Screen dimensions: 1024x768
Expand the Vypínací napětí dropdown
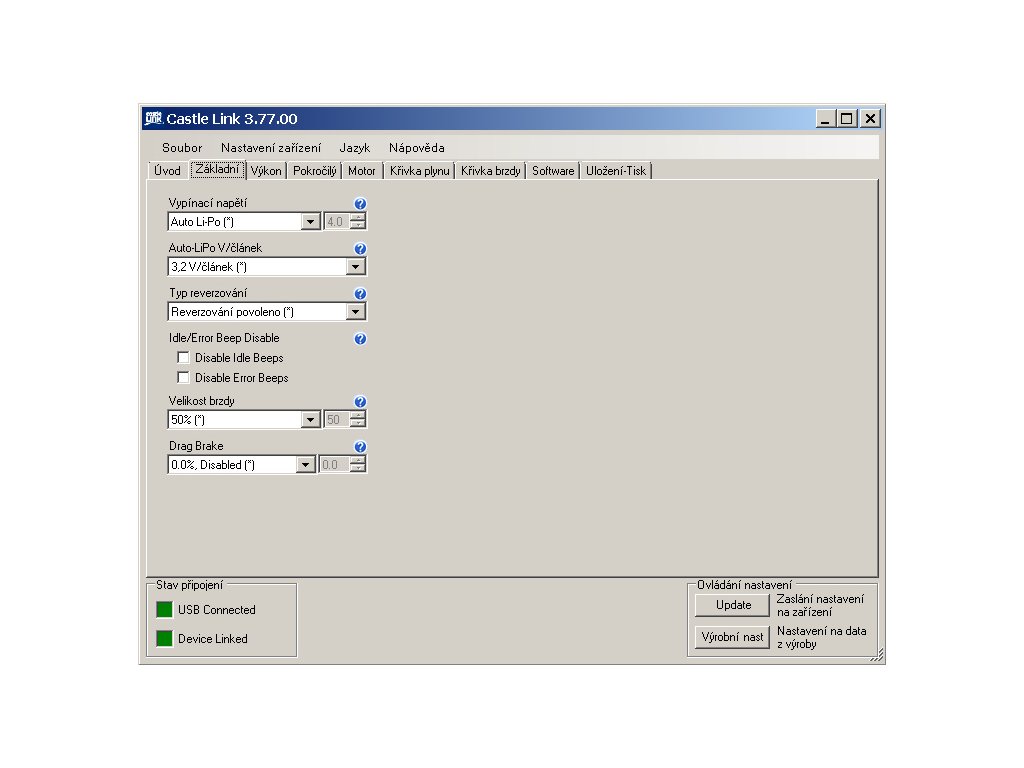click(311, 222)
